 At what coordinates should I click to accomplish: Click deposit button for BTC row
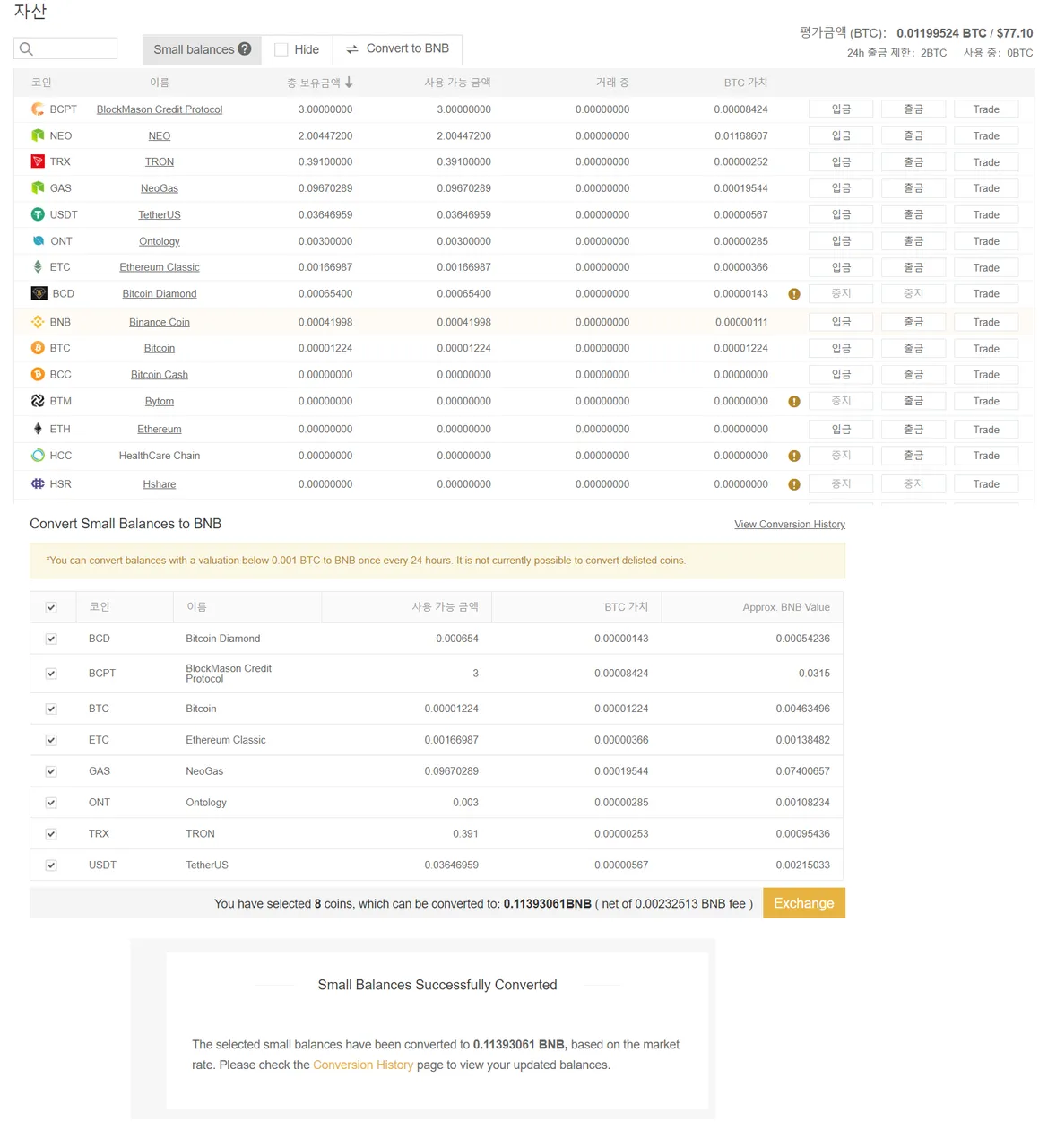(x=841, y=348)
